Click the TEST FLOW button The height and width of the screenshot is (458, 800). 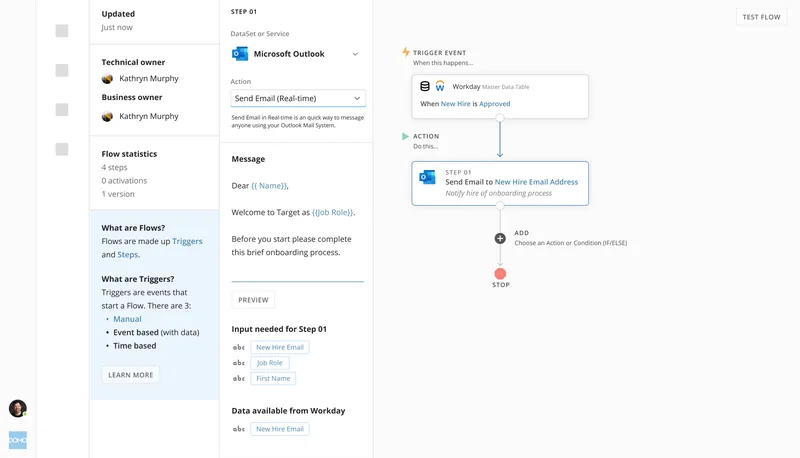[x=761, y=17]
